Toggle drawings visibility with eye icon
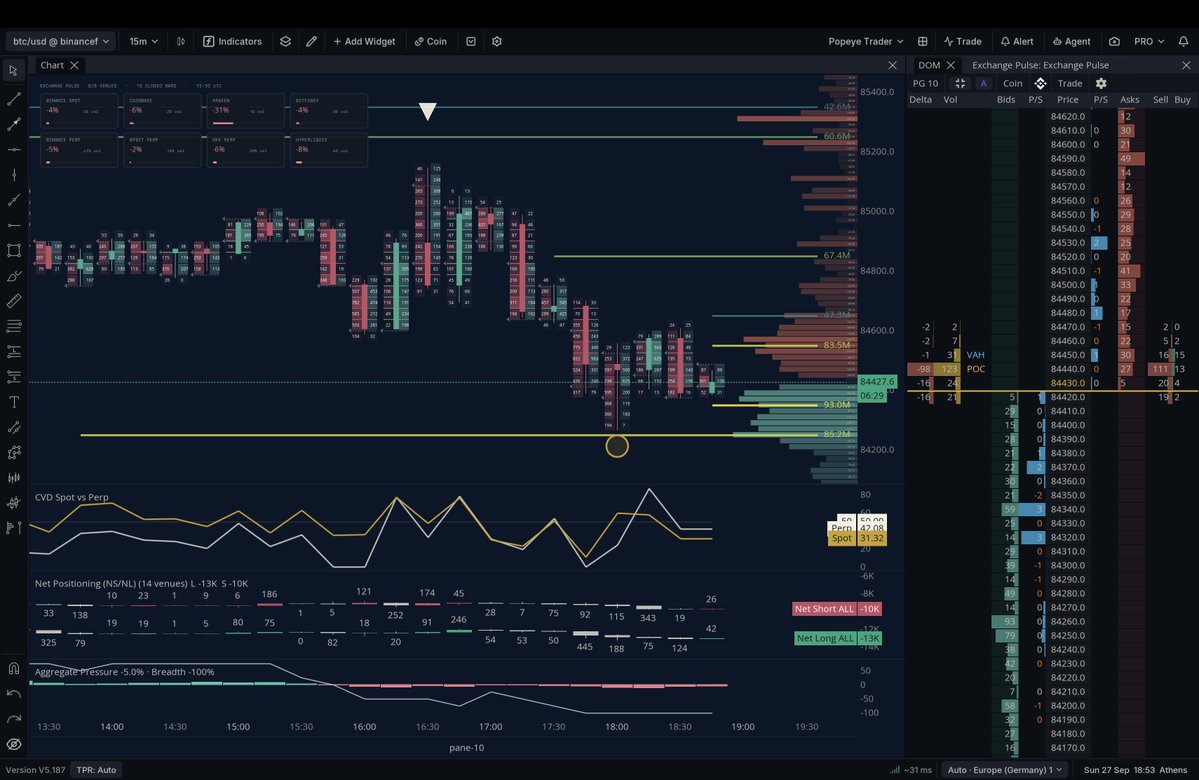The image size is (1199, 780). click(x=14, y=745)
